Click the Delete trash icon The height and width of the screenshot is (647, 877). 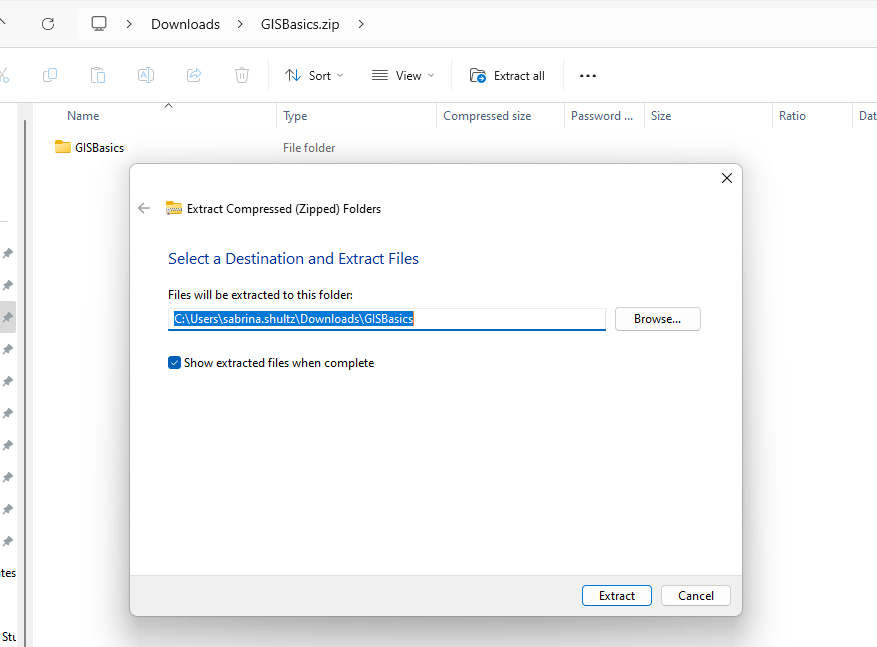[x=242, y=75]
